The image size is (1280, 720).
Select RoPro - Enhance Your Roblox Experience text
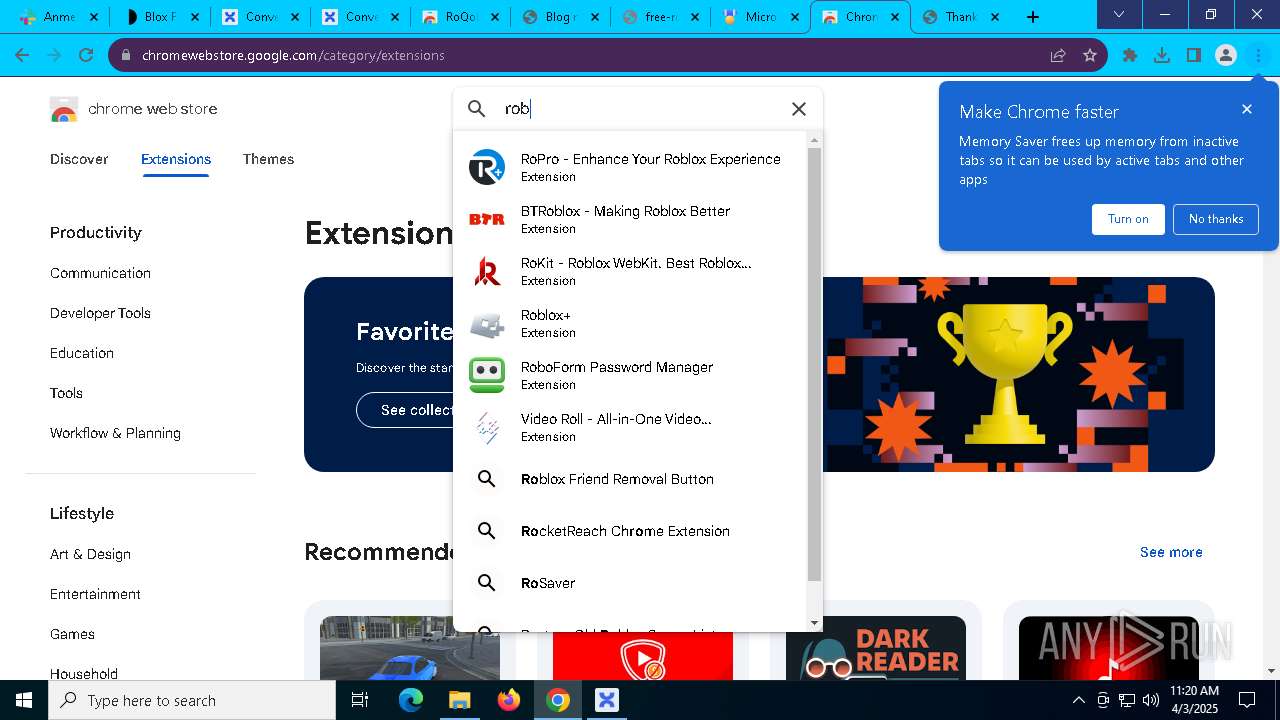pyautogui.click(x=650, y=159)
